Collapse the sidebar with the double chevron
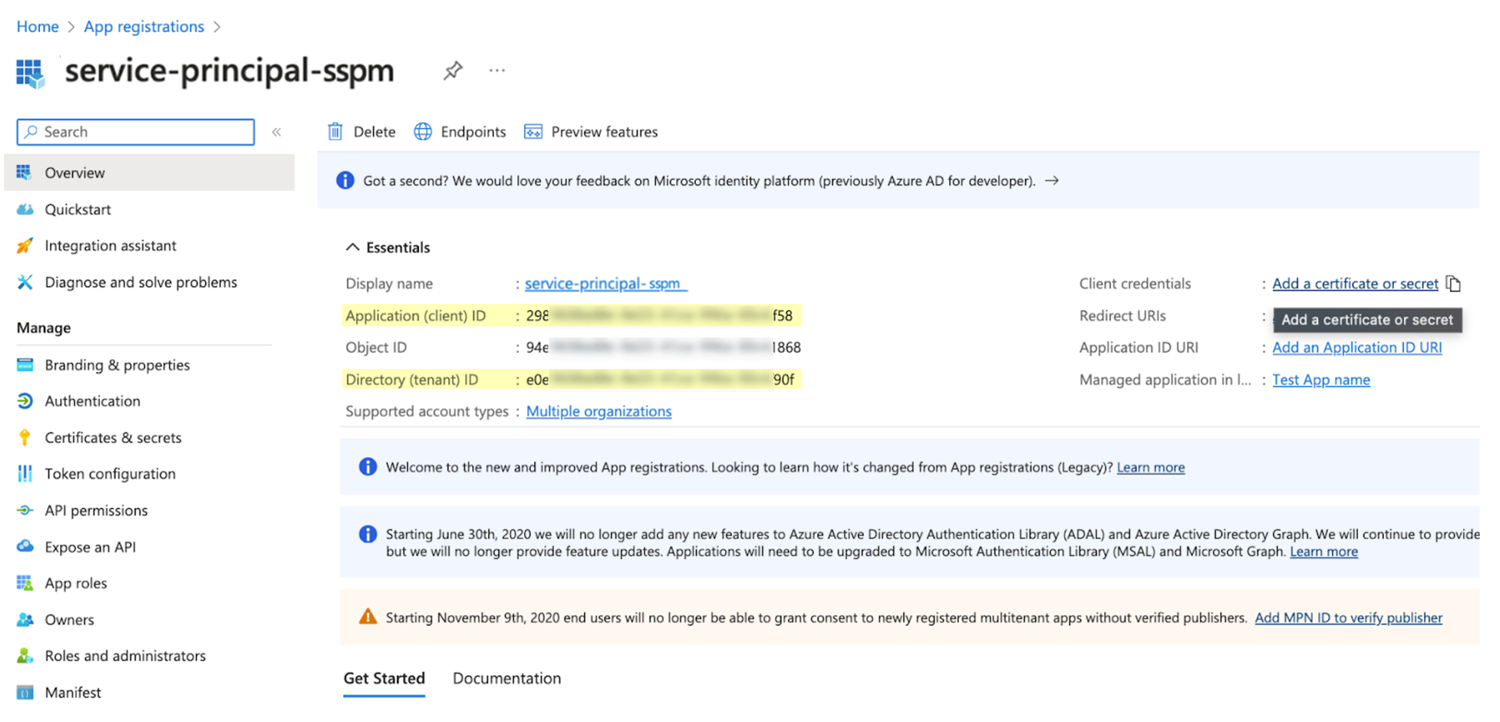This screenshot has height=722, width=1500. pos(277,132)
